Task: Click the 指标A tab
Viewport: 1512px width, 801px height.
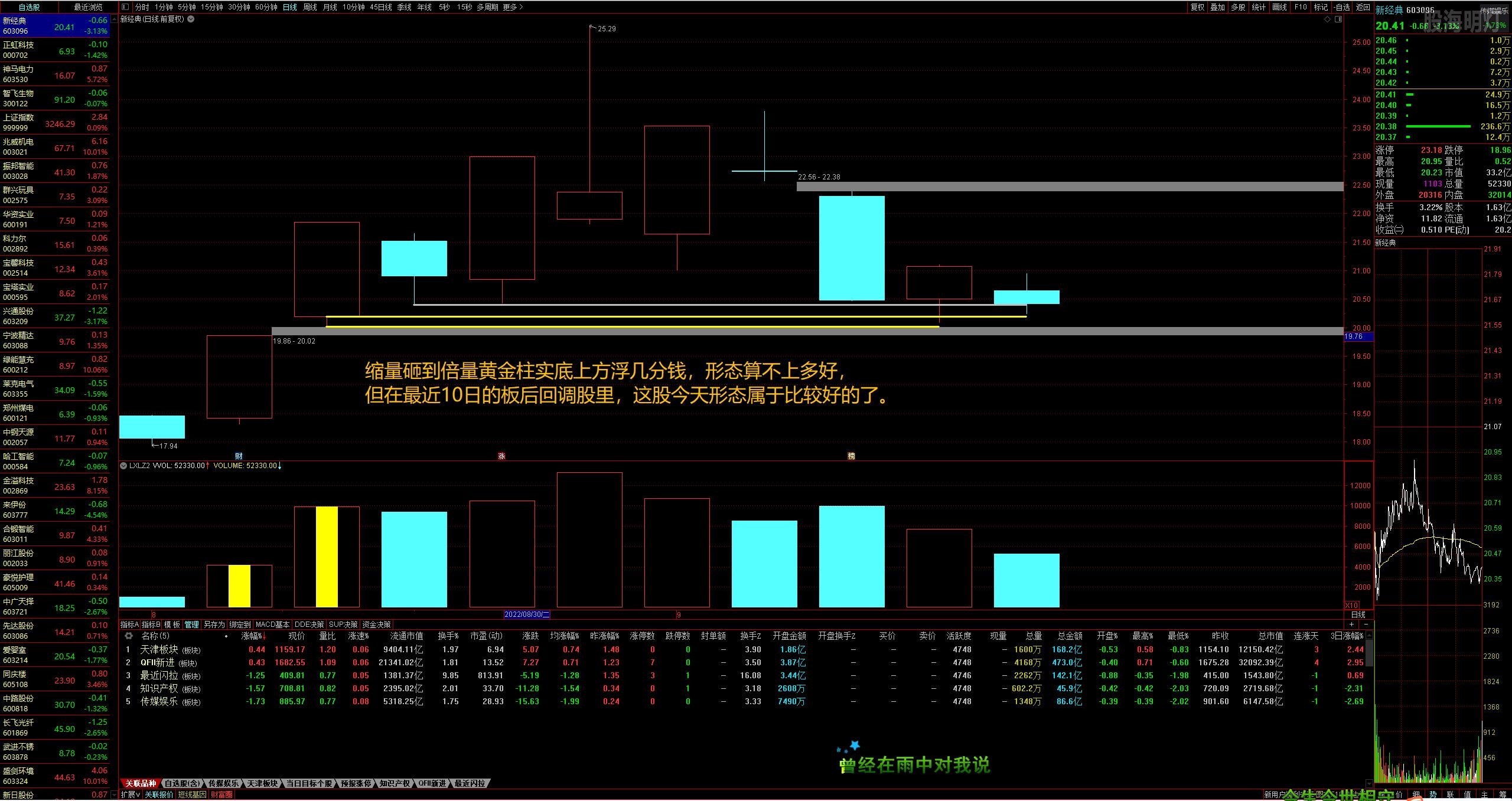Action: tap(129, 625)
